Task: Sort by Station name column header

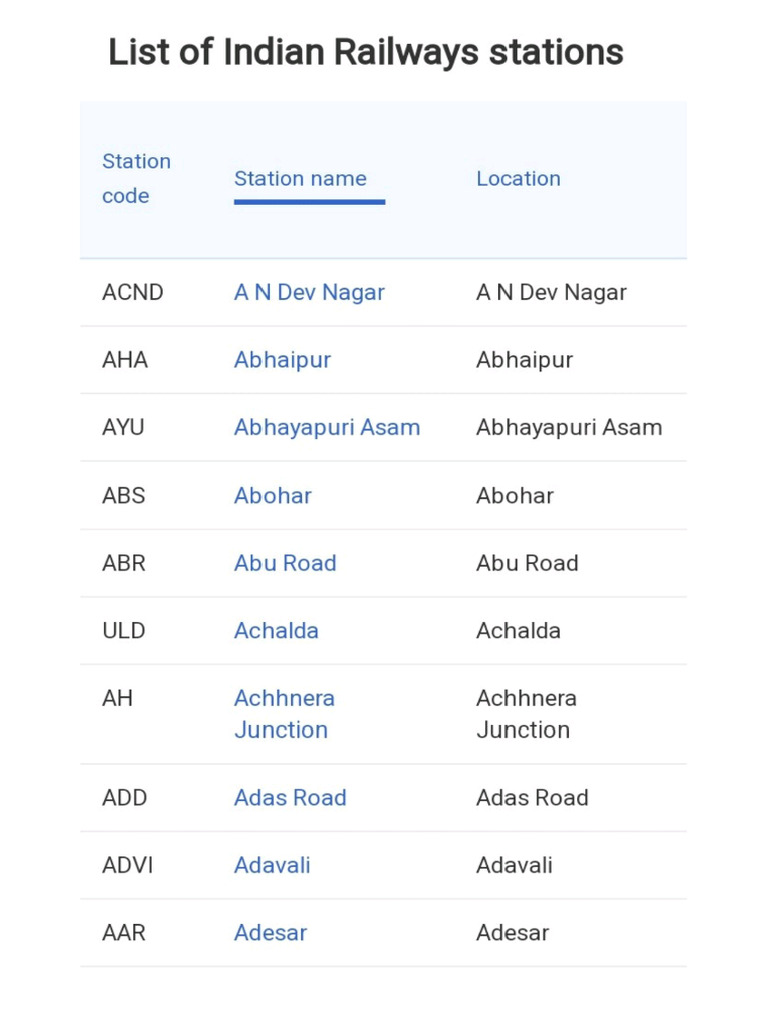Action: click(300, 179)
